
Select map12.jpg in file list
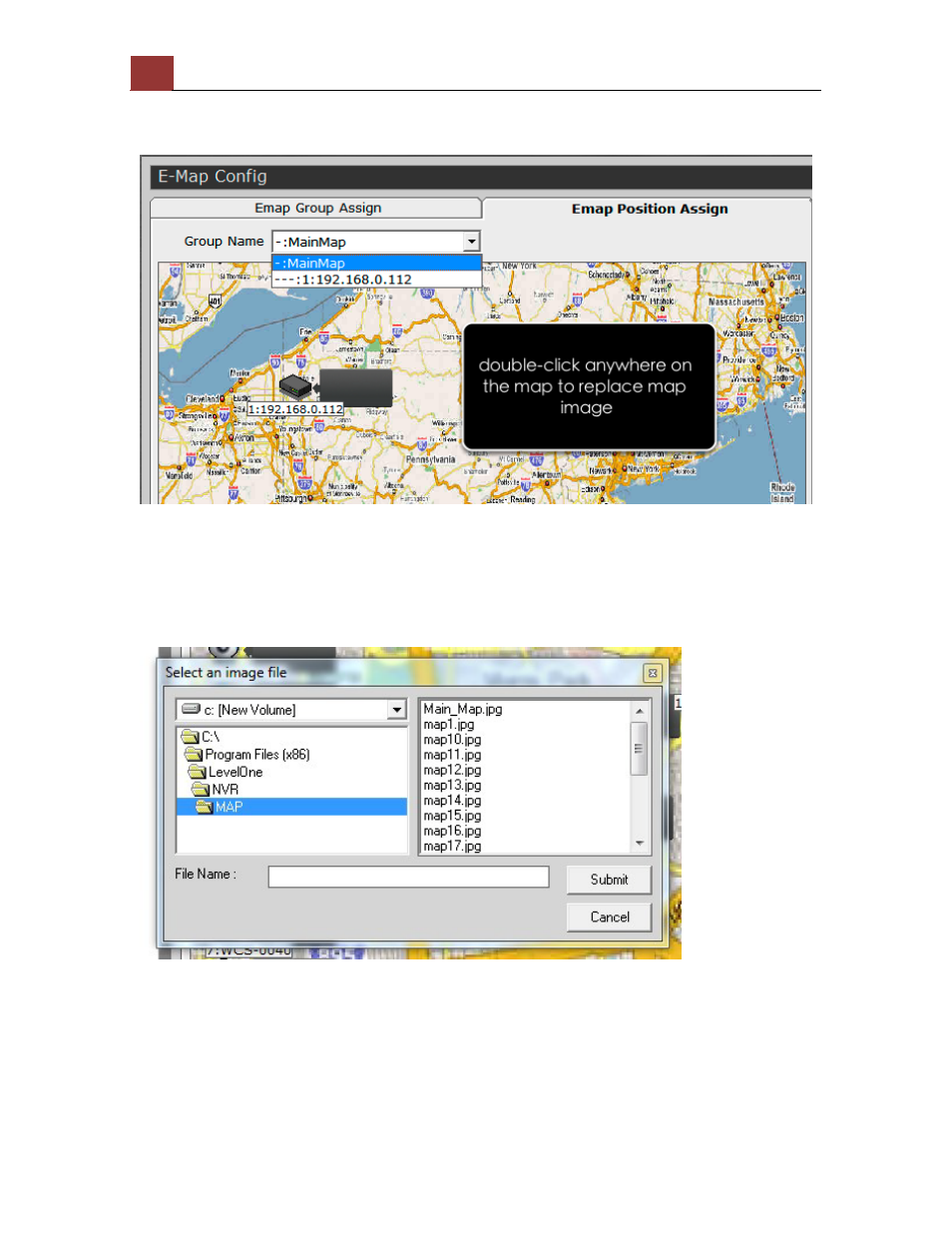[452, 770]
